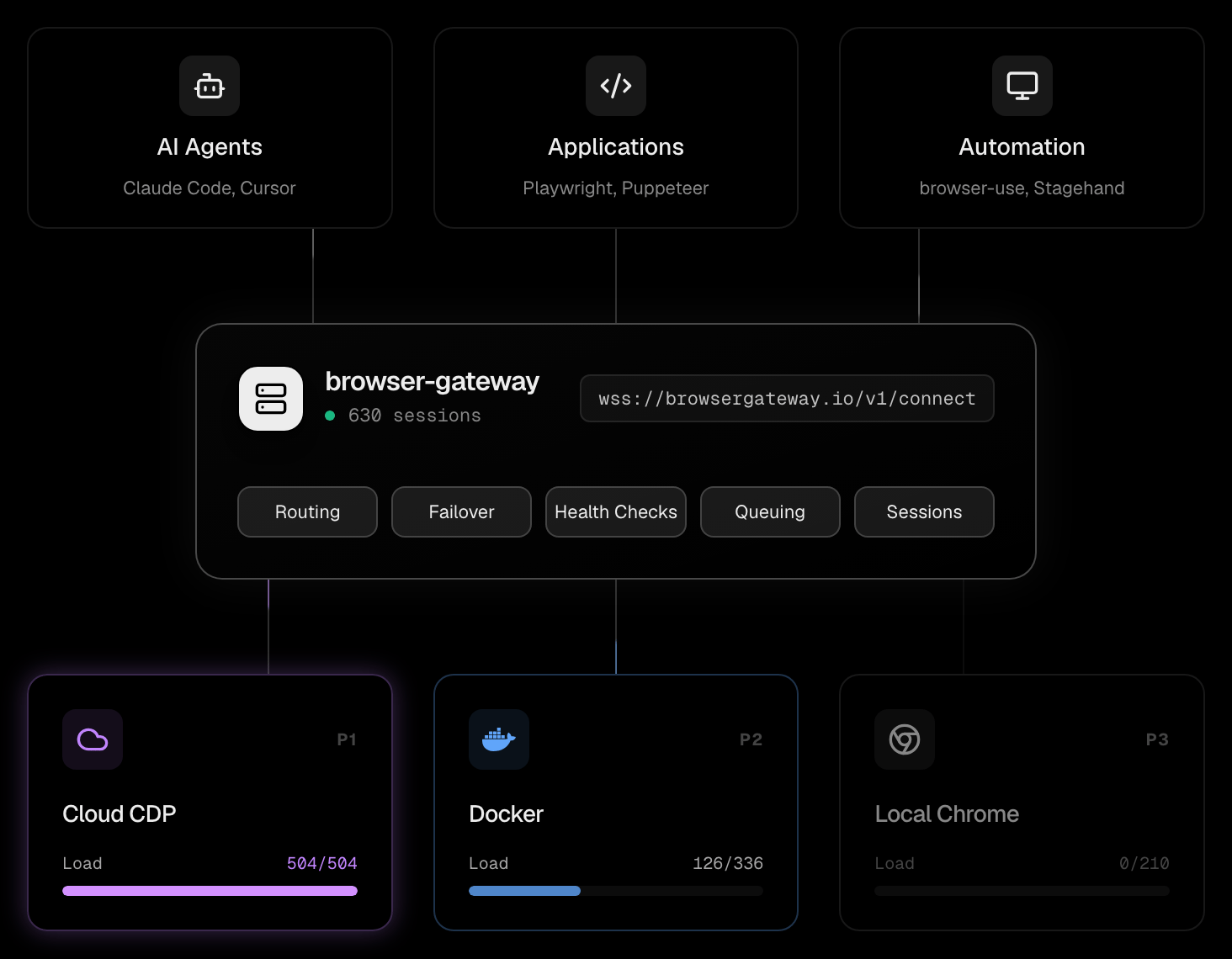This screenshot has width=1232, height=959.
Task: Click the P1 priority label
Action: click(x=347, y=739)
